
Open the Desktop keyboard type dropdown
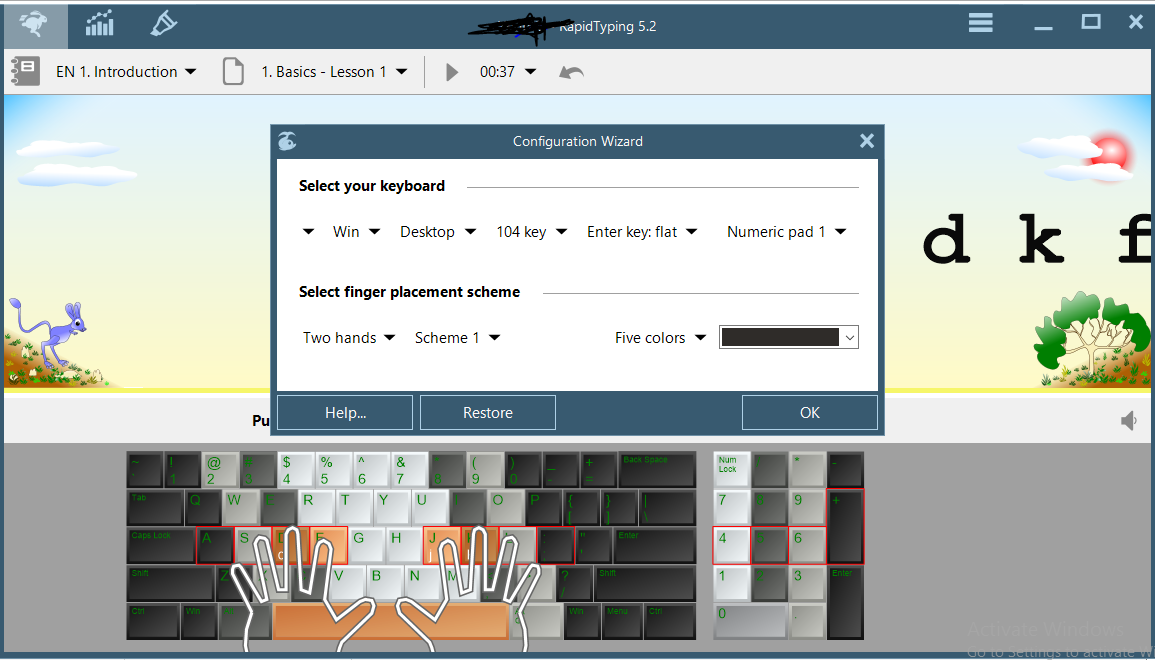pyautogui.click(x=438, y=232)
